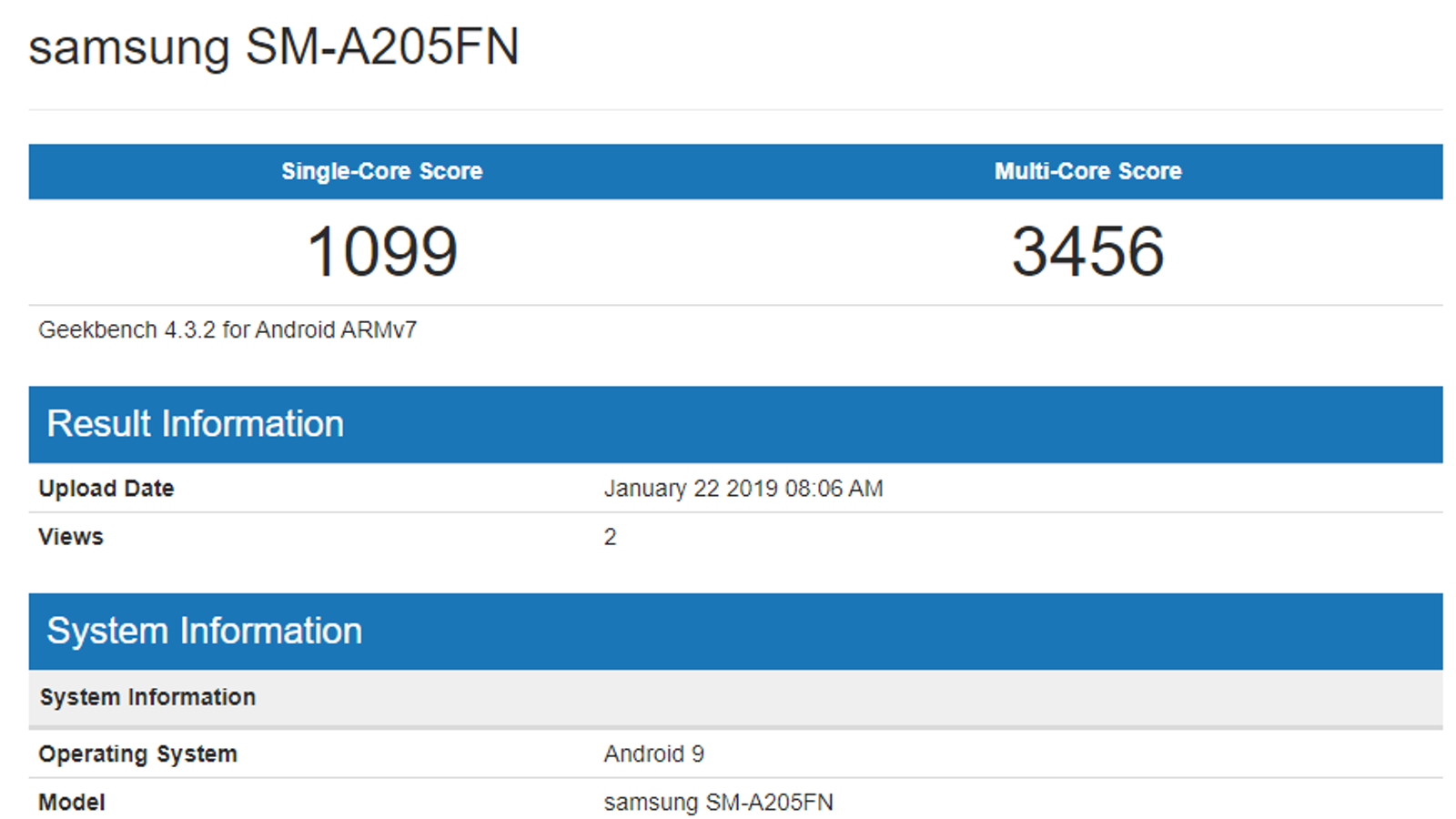The image size is (1456, 819).
Task: Click the blue System Information section header
Action: pos(205,632)
